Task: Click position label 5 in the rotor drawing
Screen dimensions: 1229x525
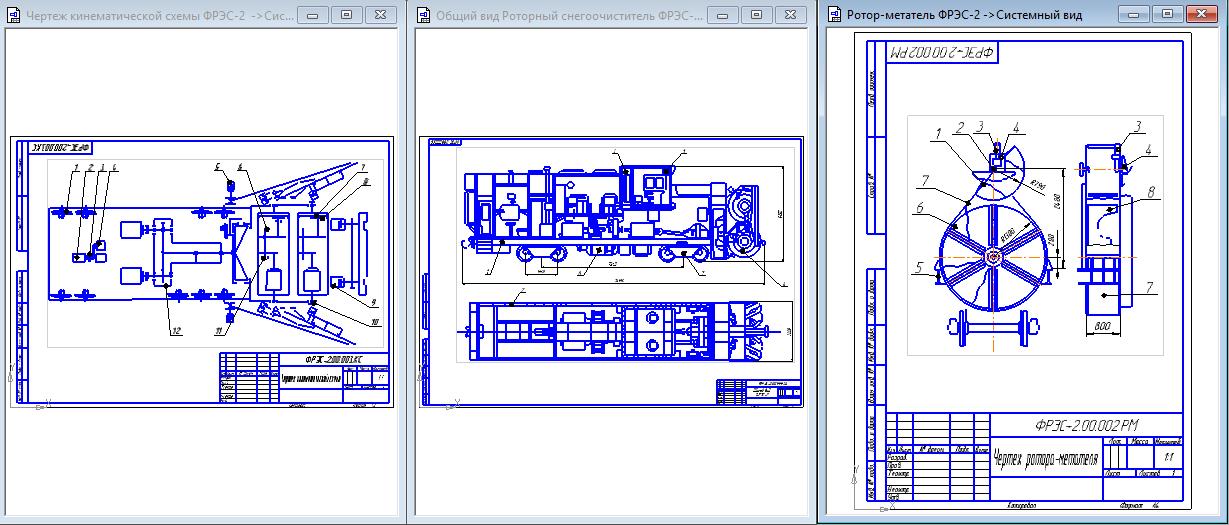Action: pyautogui.click(x=918, y=267)
